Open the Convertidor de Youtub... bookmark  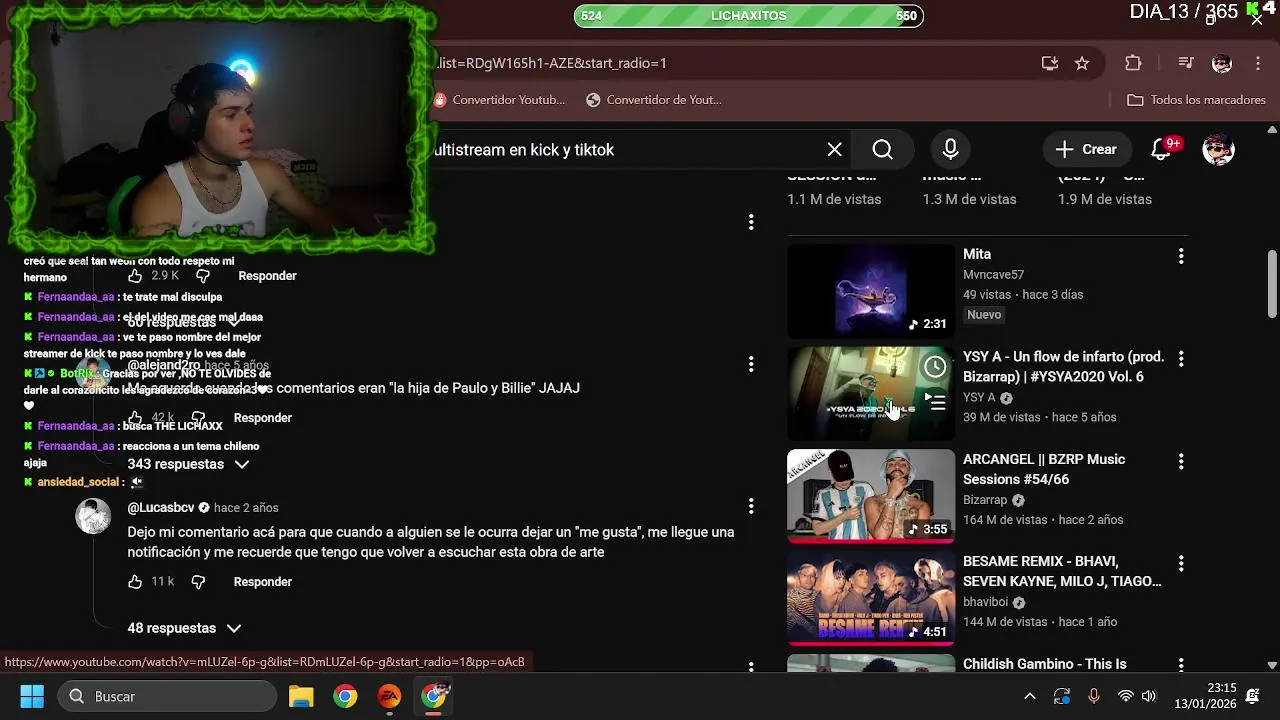tap(500, 100)
